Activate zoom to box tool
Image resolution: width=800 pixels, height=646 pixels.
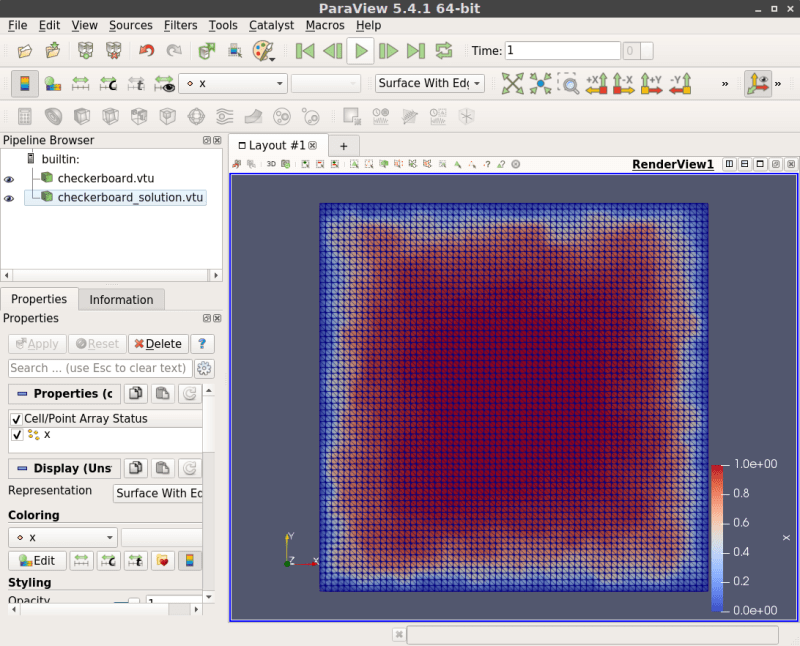[568, 84]
